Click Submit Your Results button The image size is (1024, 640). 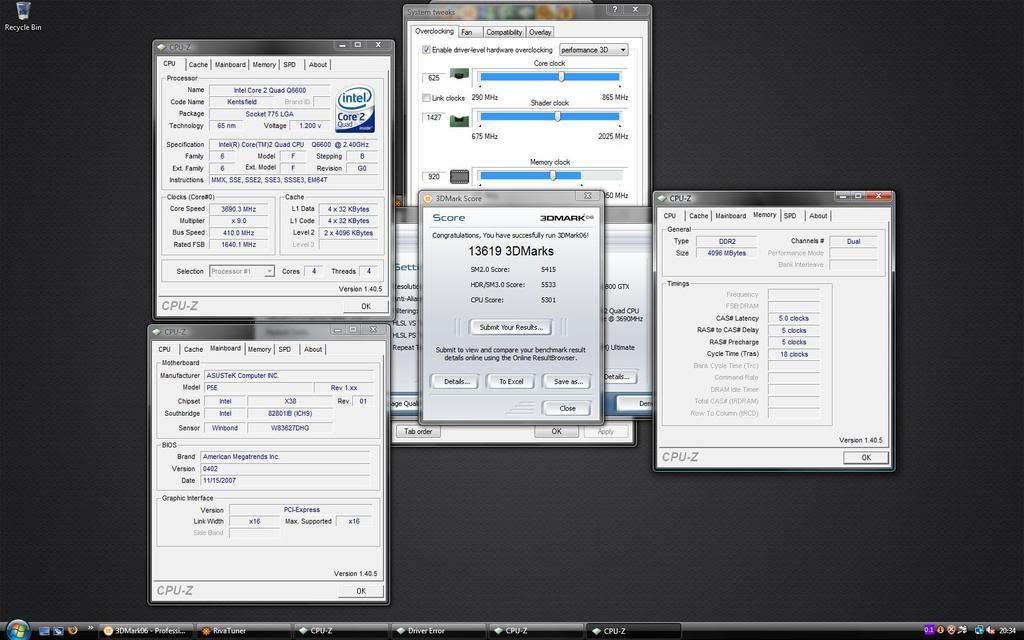click(511, 327)
